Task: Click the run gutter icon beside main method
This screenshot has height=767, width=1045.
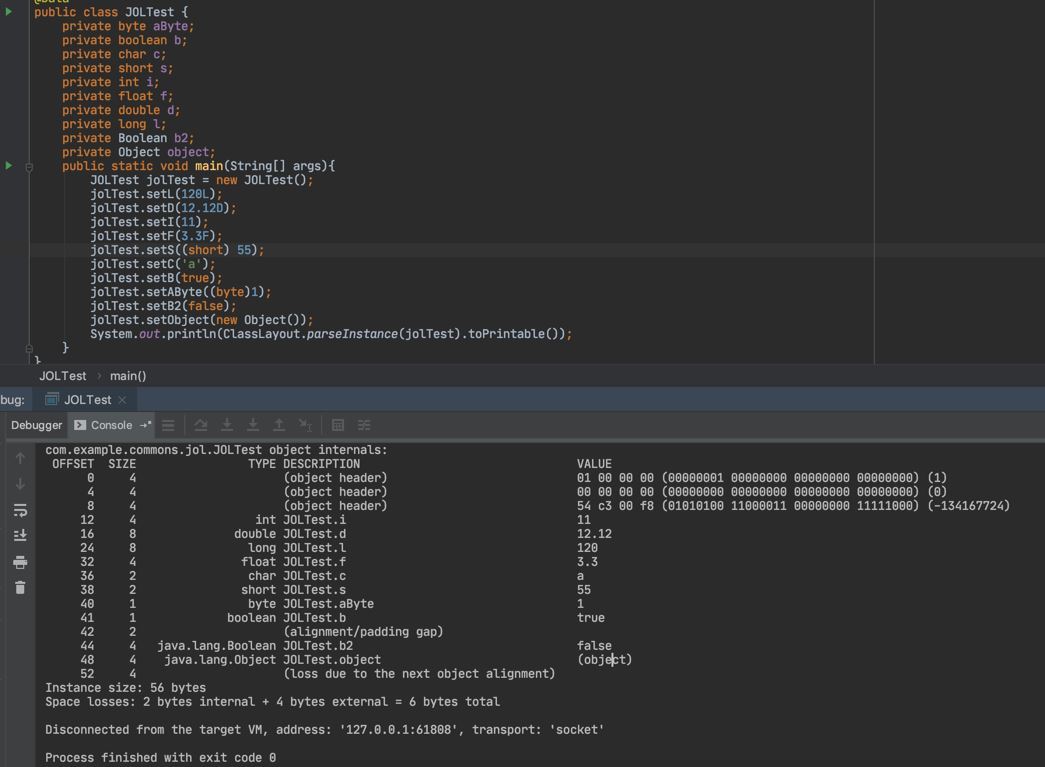Action: coord(9,166)
